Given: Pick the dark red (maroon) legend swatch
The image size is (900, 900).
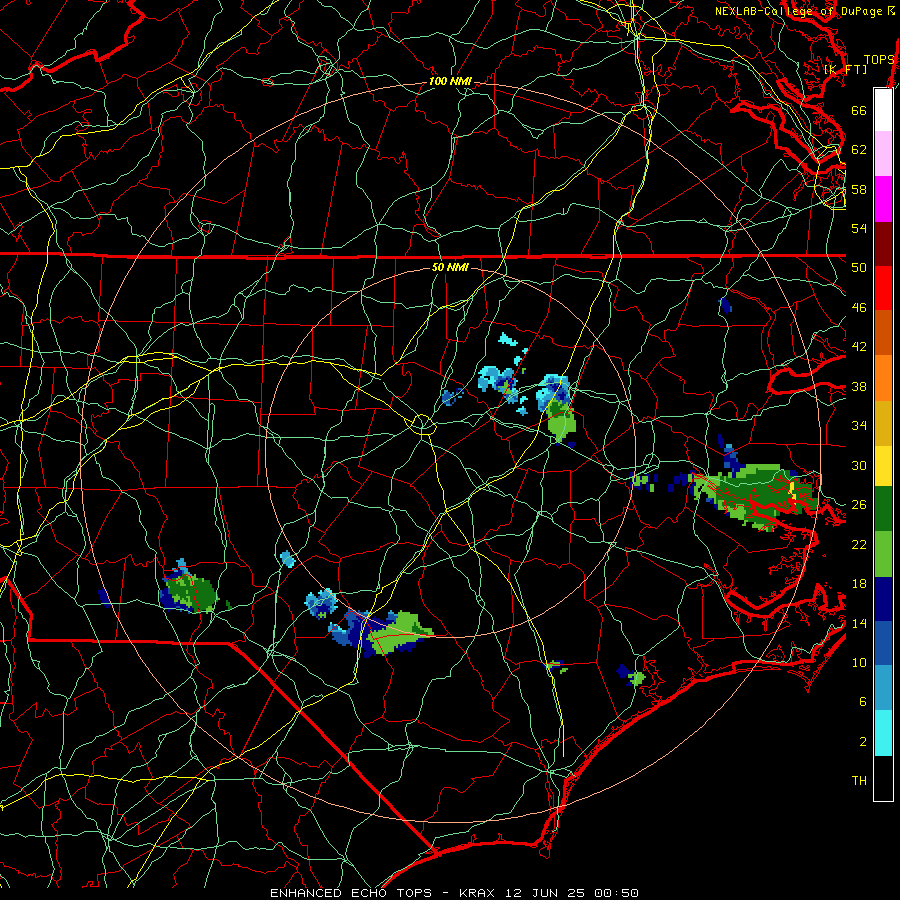Looking at the screenshot, I should (x=883, y=244).
